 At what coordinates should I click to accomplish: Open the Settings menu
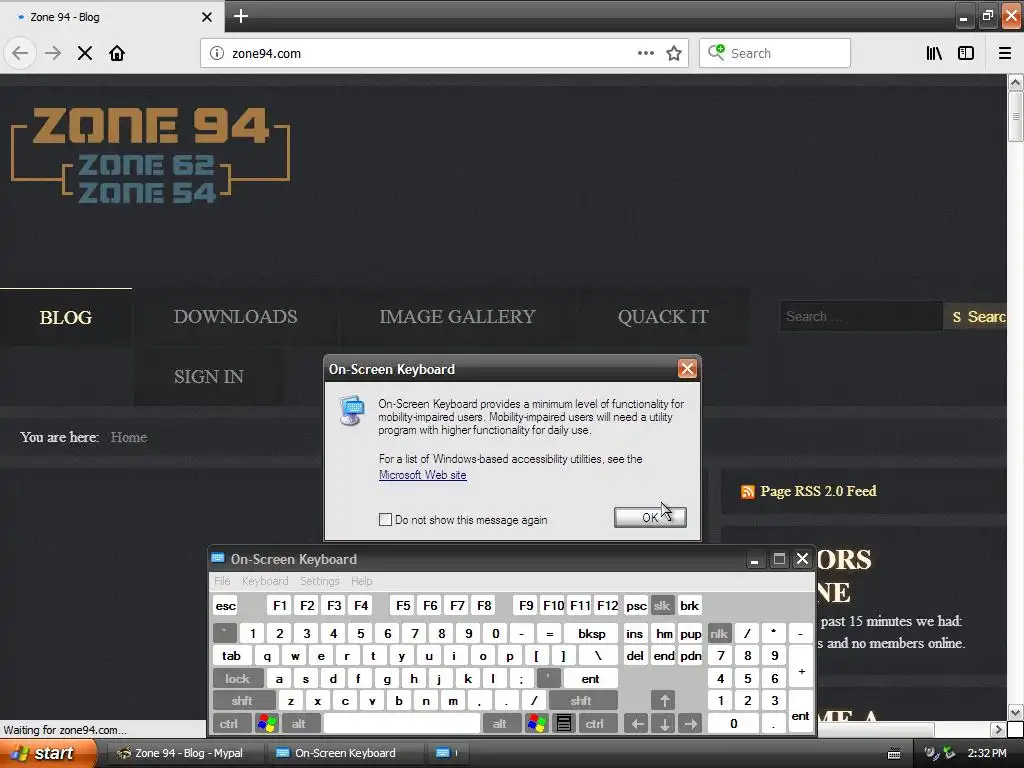click(320, 581)
